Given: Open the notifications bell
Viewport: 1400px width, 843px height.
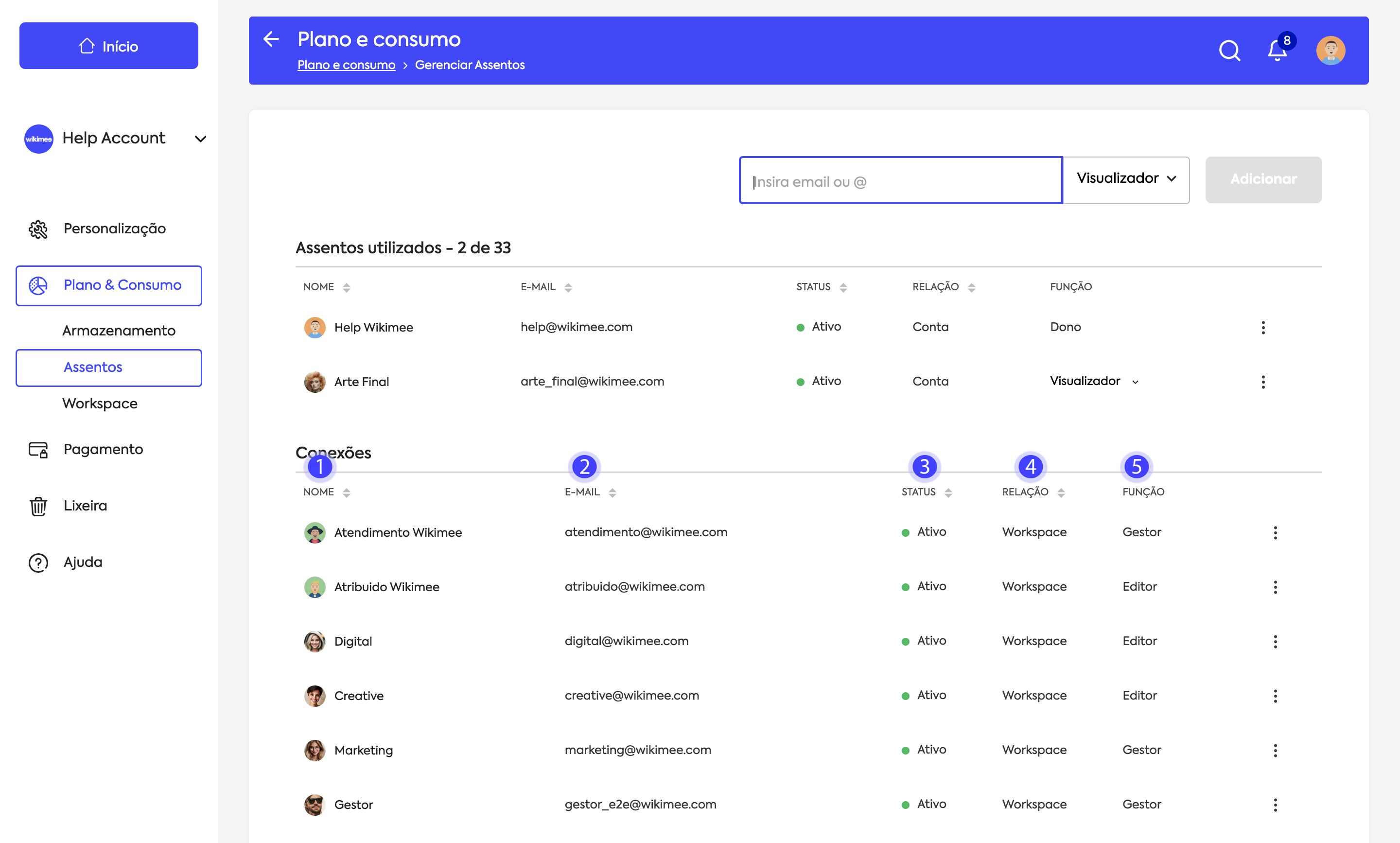Looking at the screenshot, I should [1277, 51].
